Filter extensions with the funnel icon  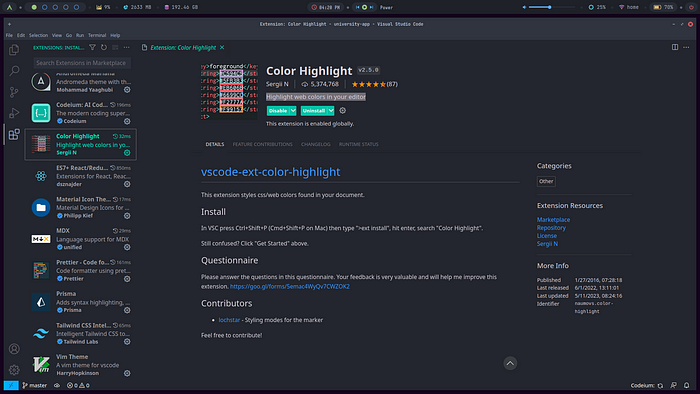92,47
